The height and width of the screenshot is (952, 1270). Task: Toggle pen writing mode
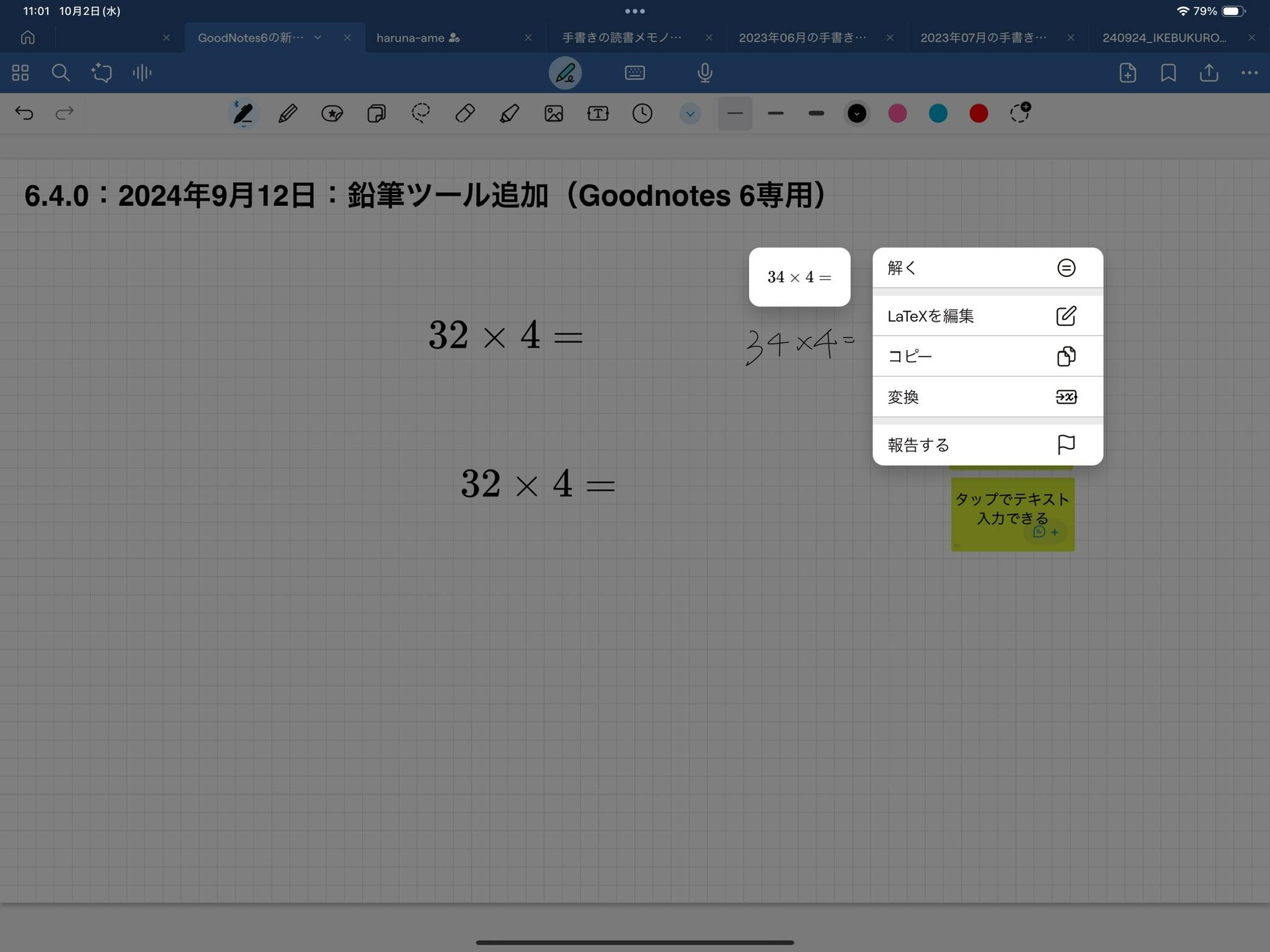(565, 73)
